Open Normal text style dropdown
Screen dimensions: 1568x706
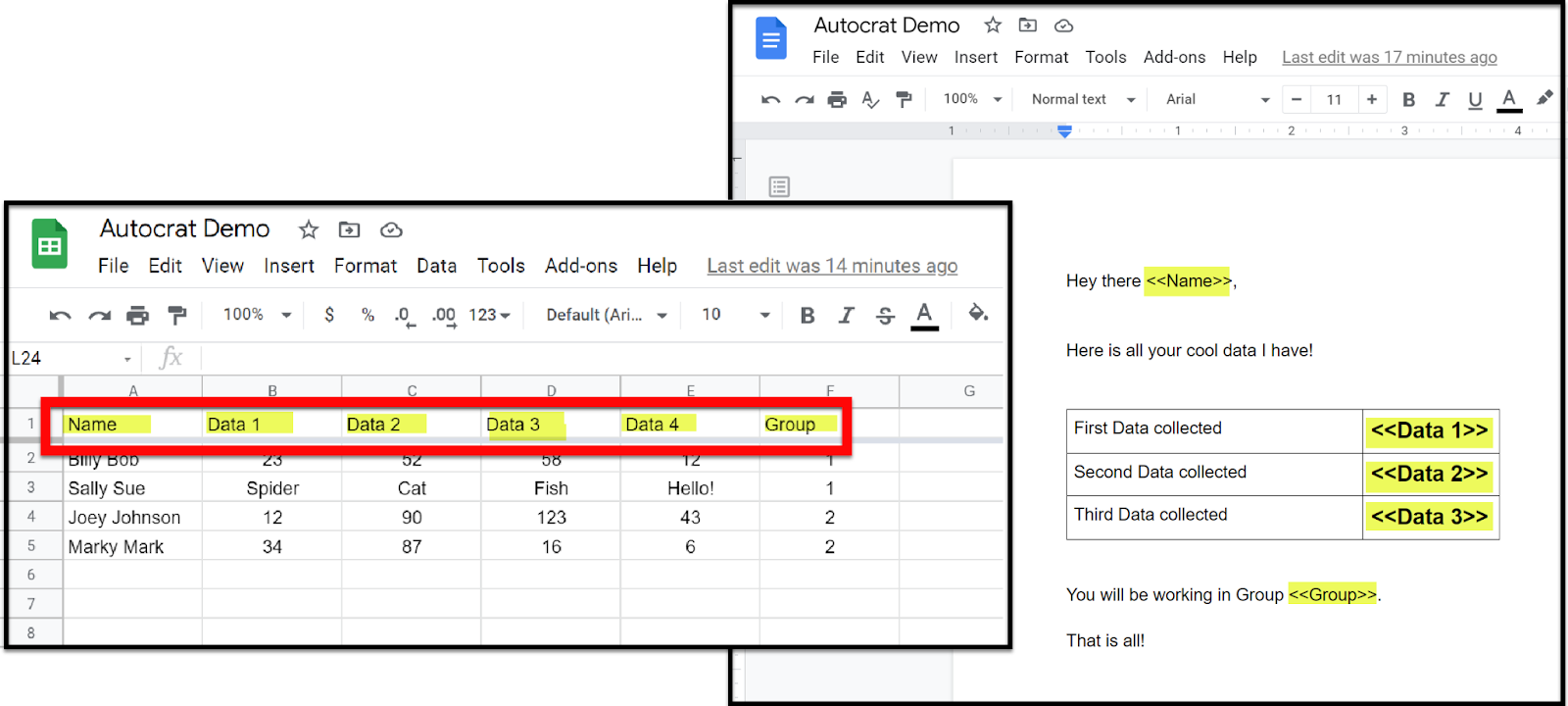(x=1084, y=99)
